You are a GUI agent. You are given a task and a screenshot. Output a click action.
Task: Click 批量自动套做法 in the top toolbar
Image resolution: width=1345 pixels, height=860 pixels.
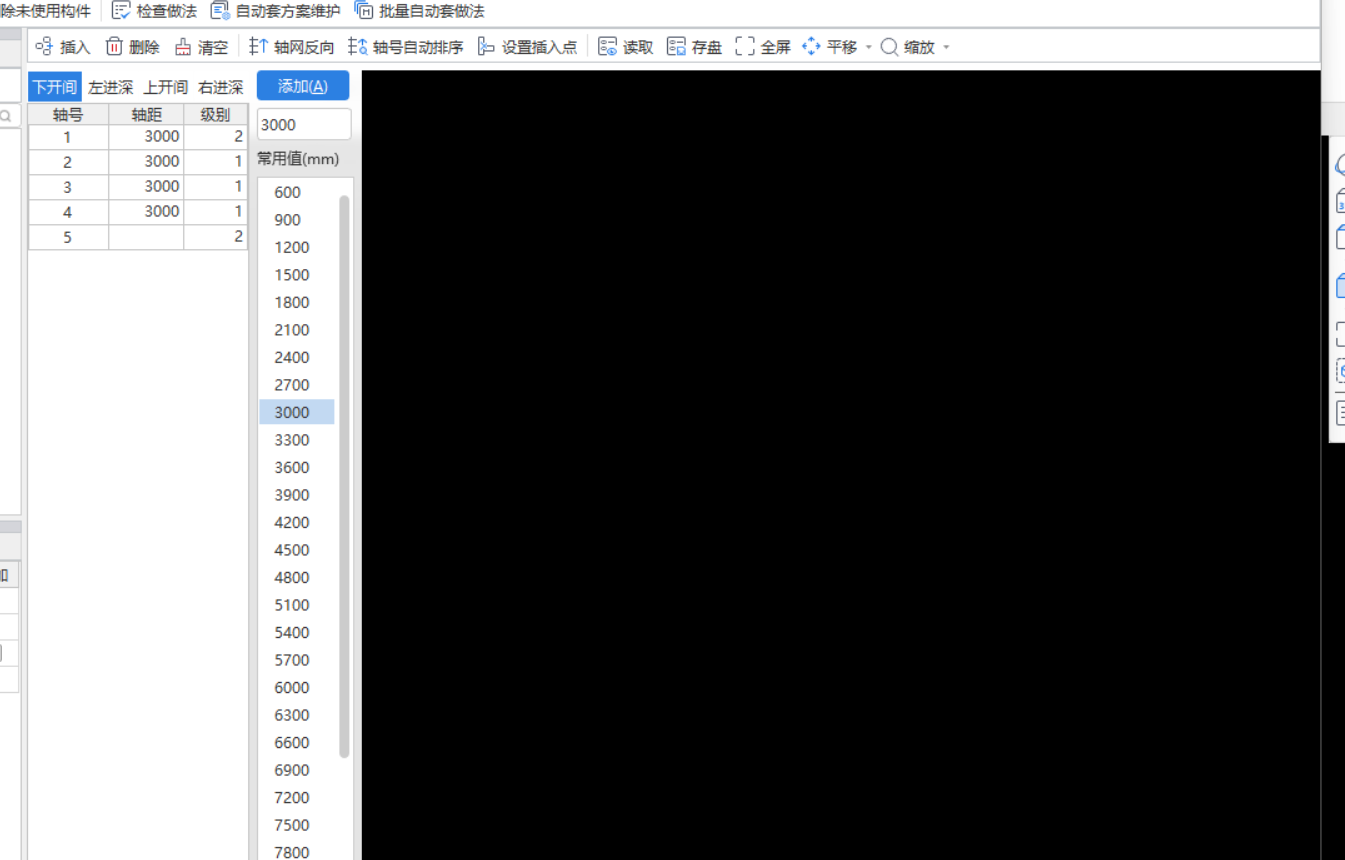point(419,11)
